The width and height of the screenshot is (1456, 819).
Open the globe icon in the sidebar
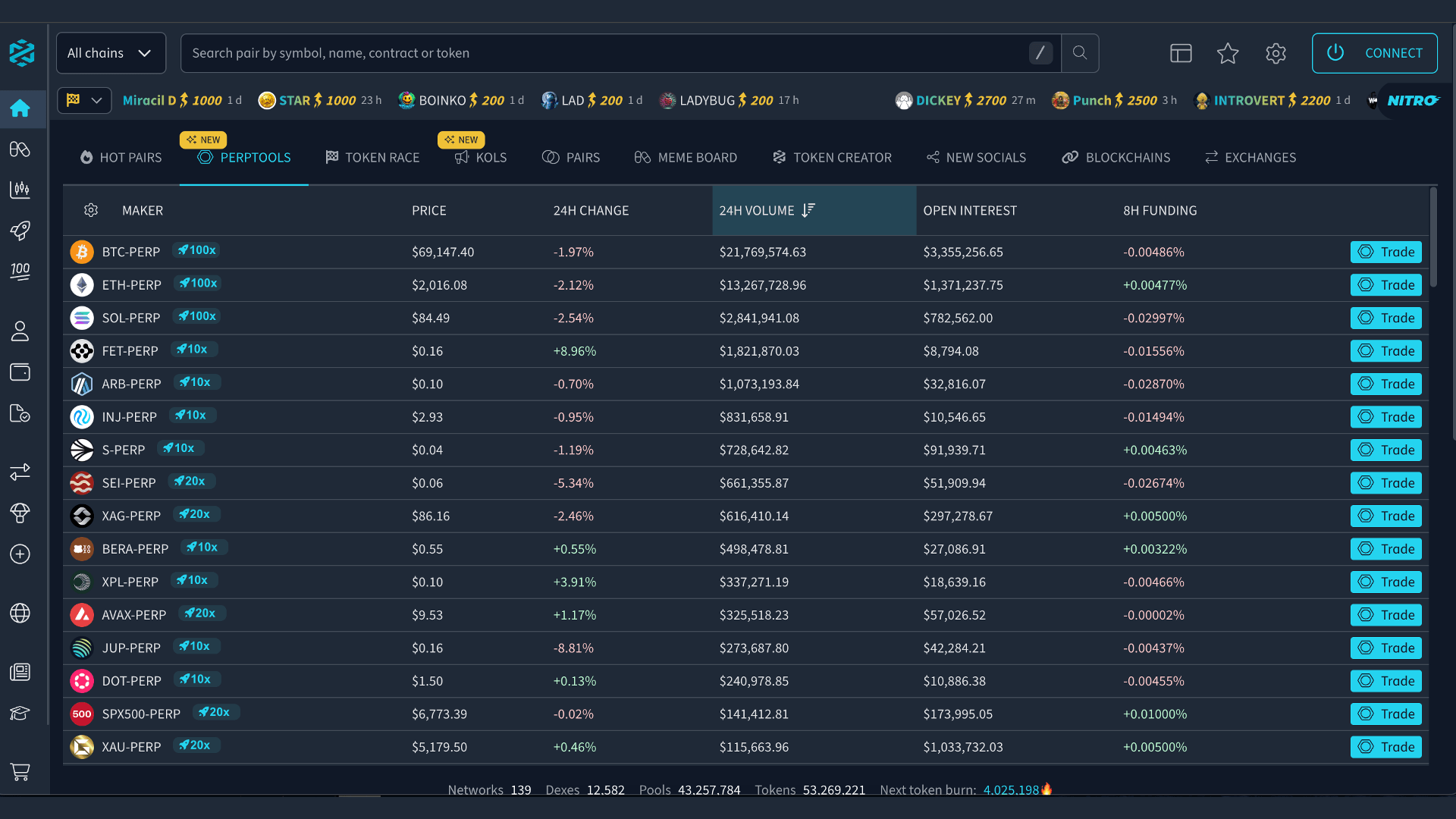[x=20, y=613]
